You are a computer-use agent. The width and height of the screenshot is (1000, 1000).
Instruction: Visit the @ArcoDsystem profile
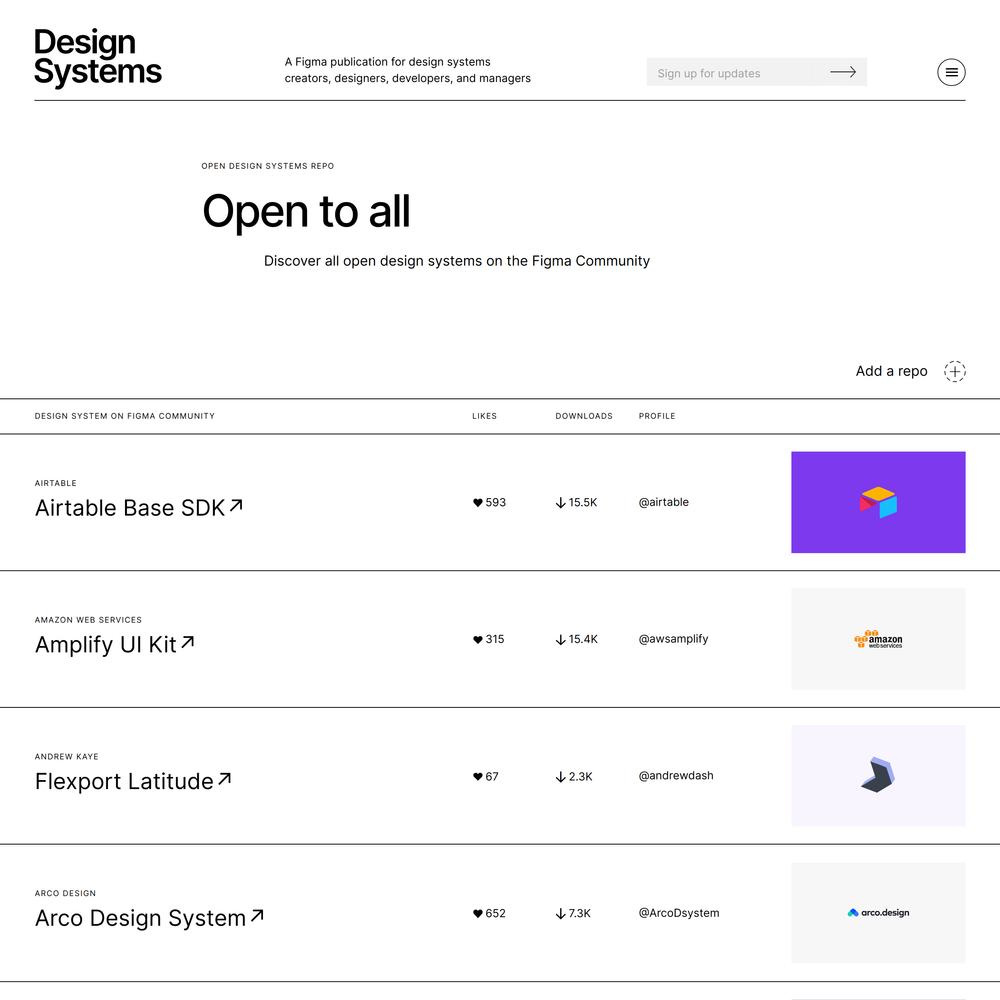(679, 913)
